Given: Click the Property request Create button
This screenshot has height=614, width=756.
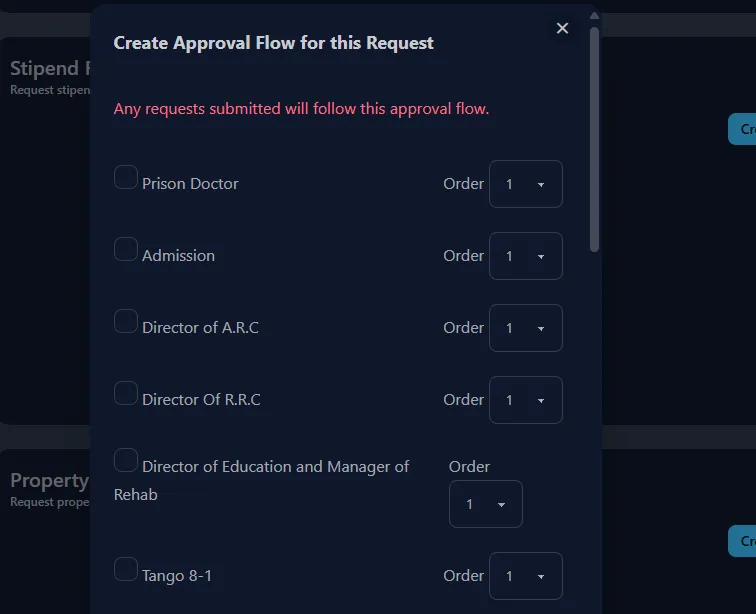Looking at the screenshot, I should [743, 541].
